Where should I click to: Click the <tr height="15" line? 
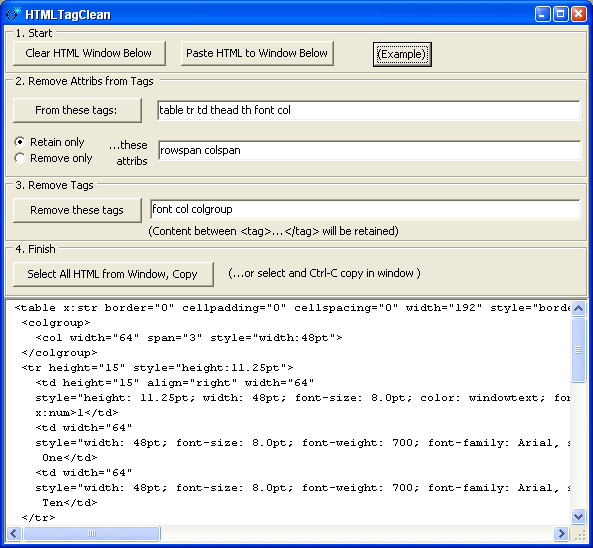point(157,368)
